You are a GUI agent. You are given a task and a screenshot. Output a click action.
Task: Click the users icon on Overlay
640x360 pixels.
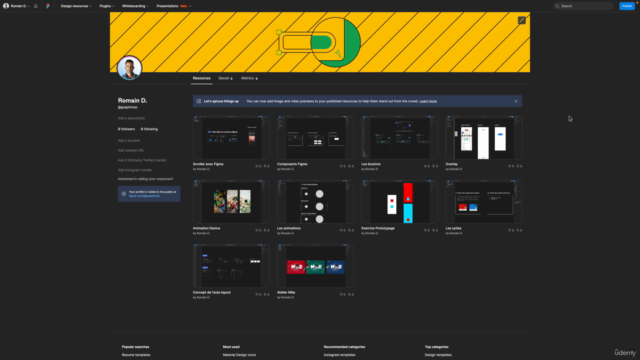click(518, 166)
